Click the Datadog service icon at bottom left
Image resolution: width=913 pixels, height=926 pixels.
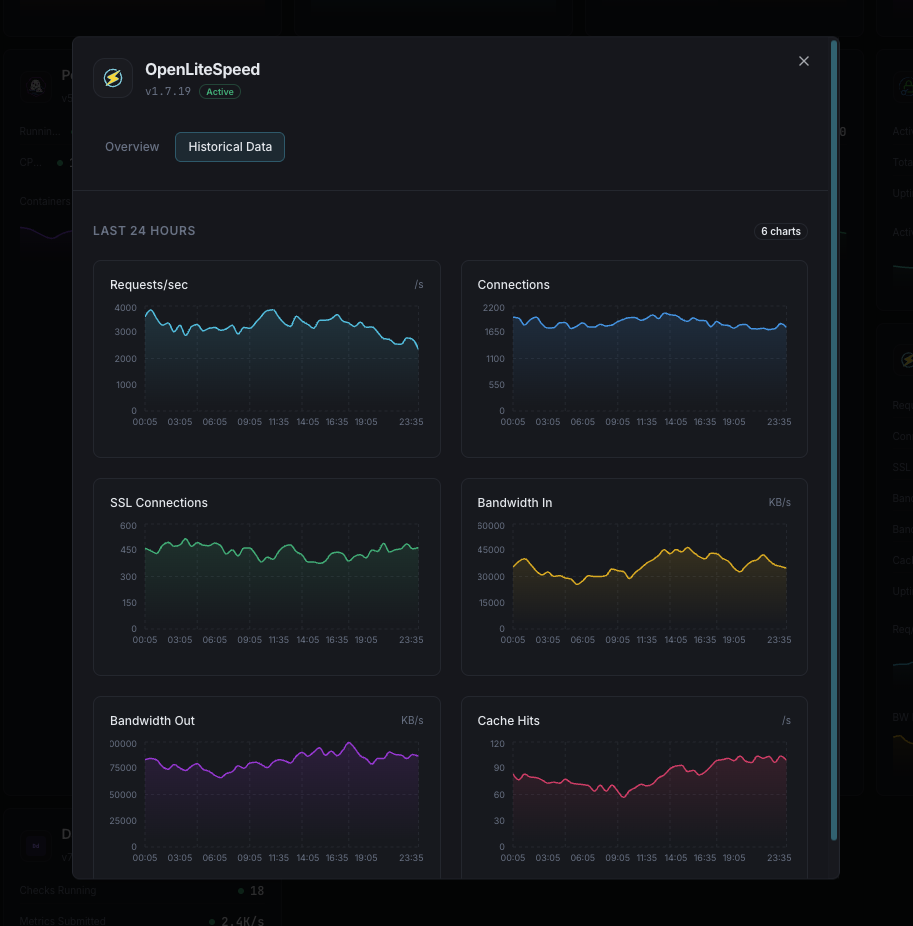[35, 845]
